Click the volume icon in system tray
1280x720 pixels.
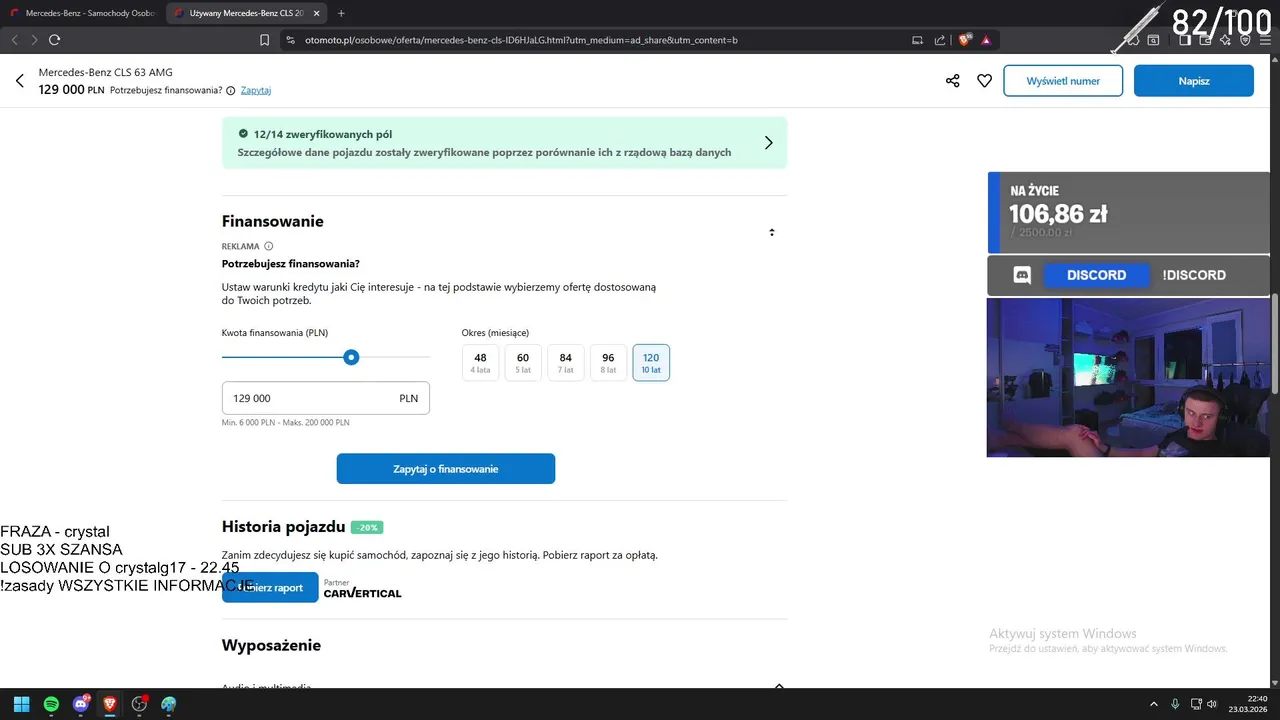coord(1212,704)
